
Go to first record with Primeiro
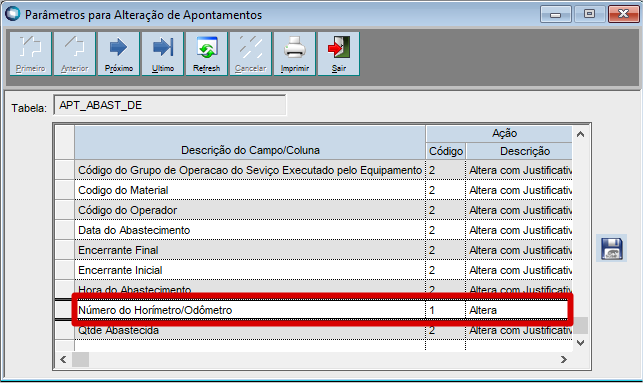[31, 54]
